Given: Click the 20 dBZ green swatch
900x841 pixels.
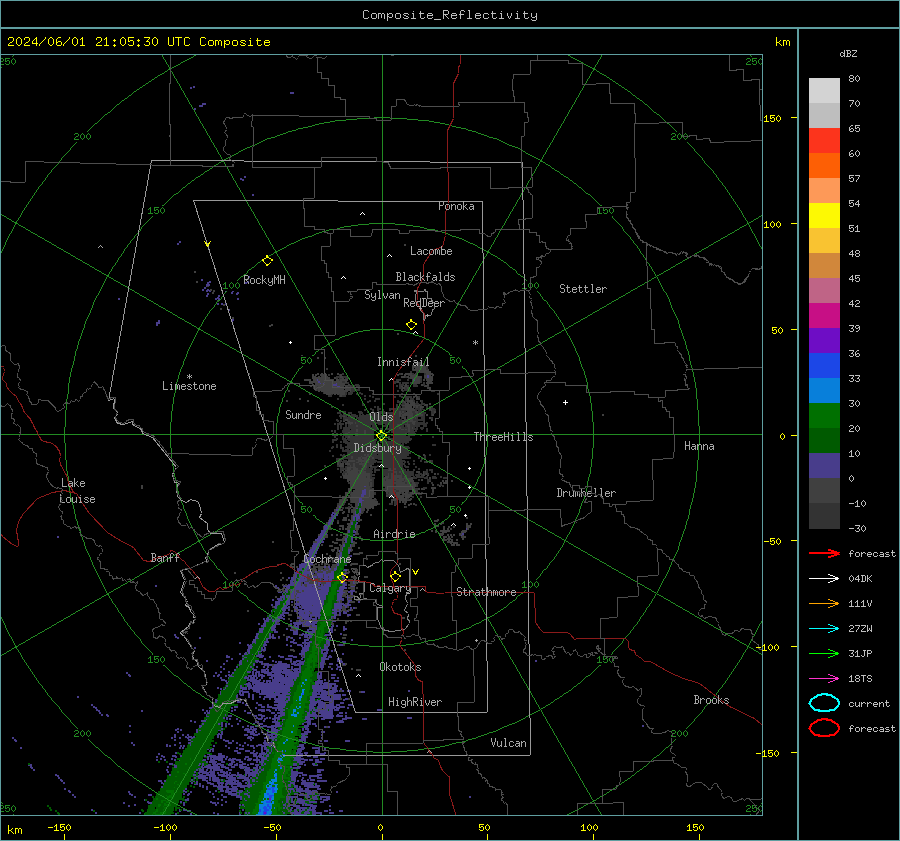Looking at the screenshot, I should pos(824,441).
